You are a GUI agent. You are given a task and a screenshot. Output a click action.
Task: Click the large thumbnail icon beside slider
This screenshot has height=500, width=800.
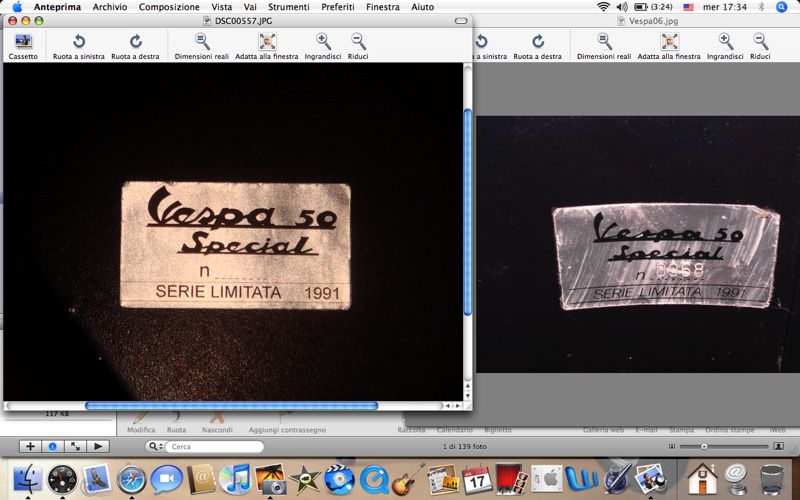tap(778, 446)
